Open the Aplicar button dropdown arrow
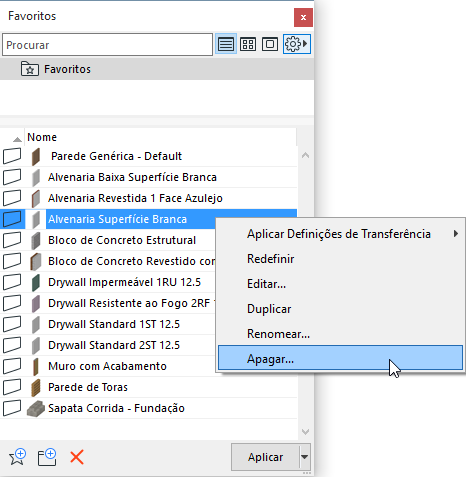This screenshot has width=466, height=477. pos(305,457)
